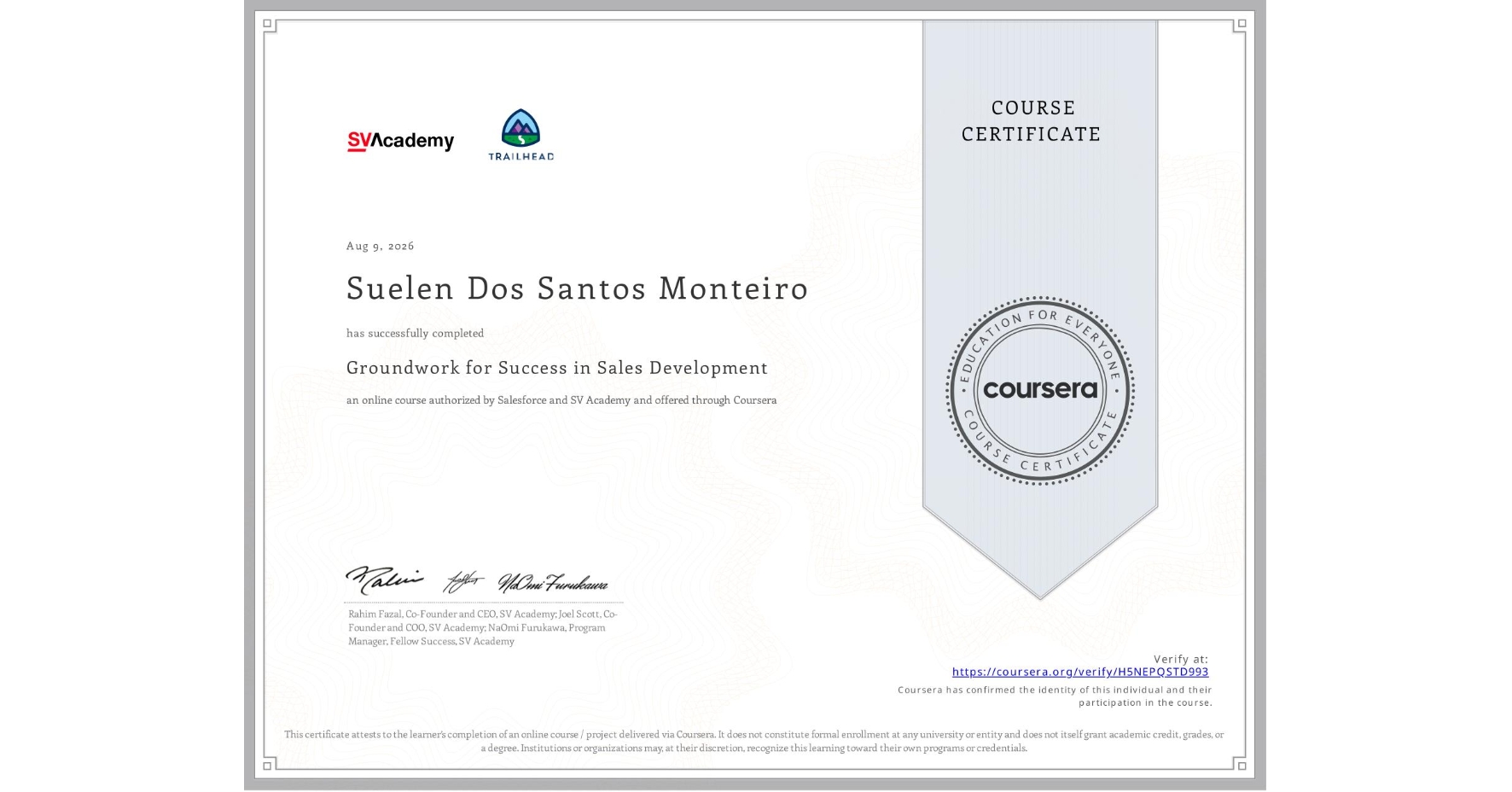Image resolution: width=1512 pixels, height=792 pixels.
Task: Select the date Aug 9, 2026
Action: [x=381, y=246]
